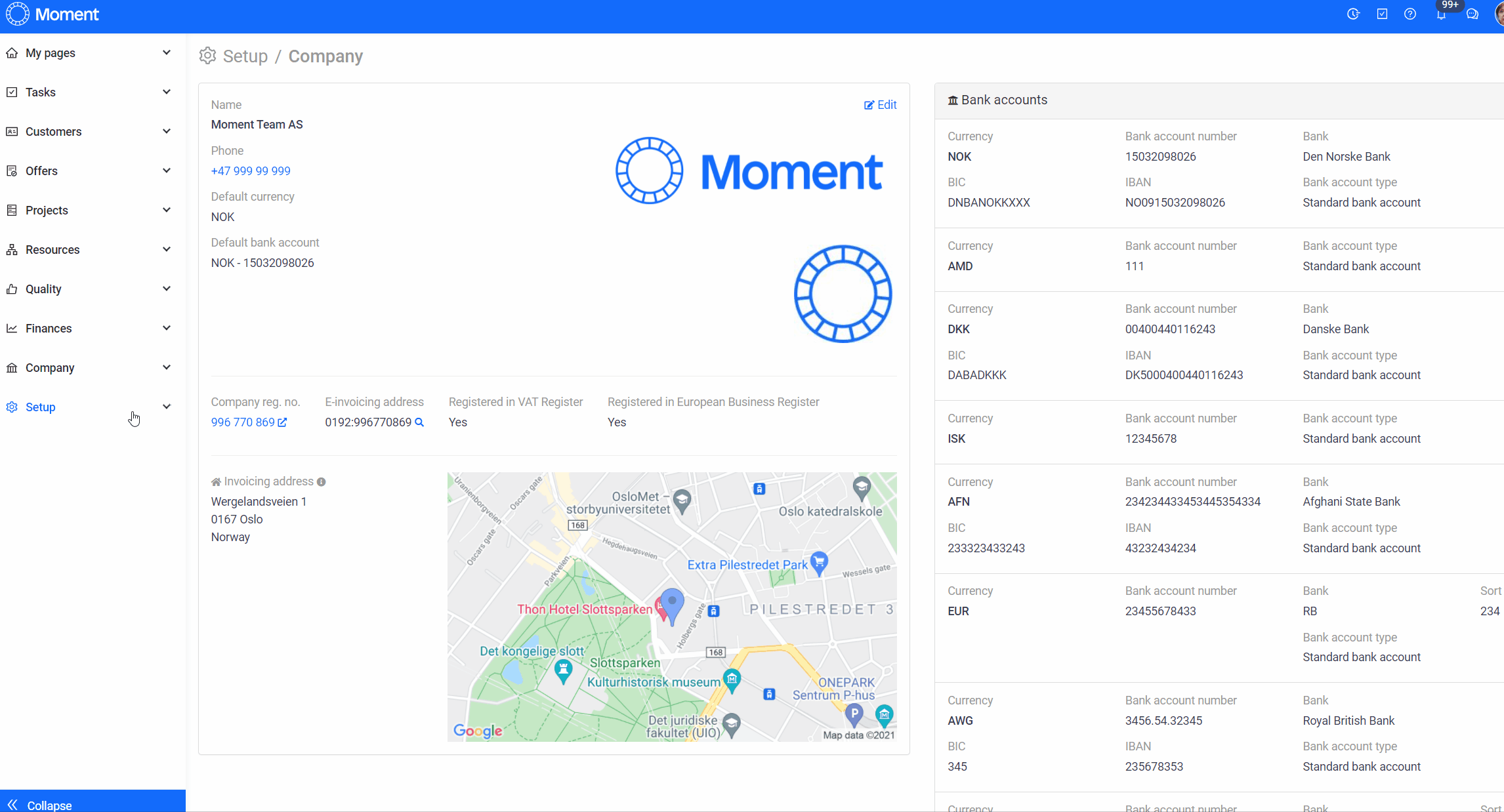Click the Extra Pilestredet Park shopping marker
Screen dimensions: 1504x812
819,563
